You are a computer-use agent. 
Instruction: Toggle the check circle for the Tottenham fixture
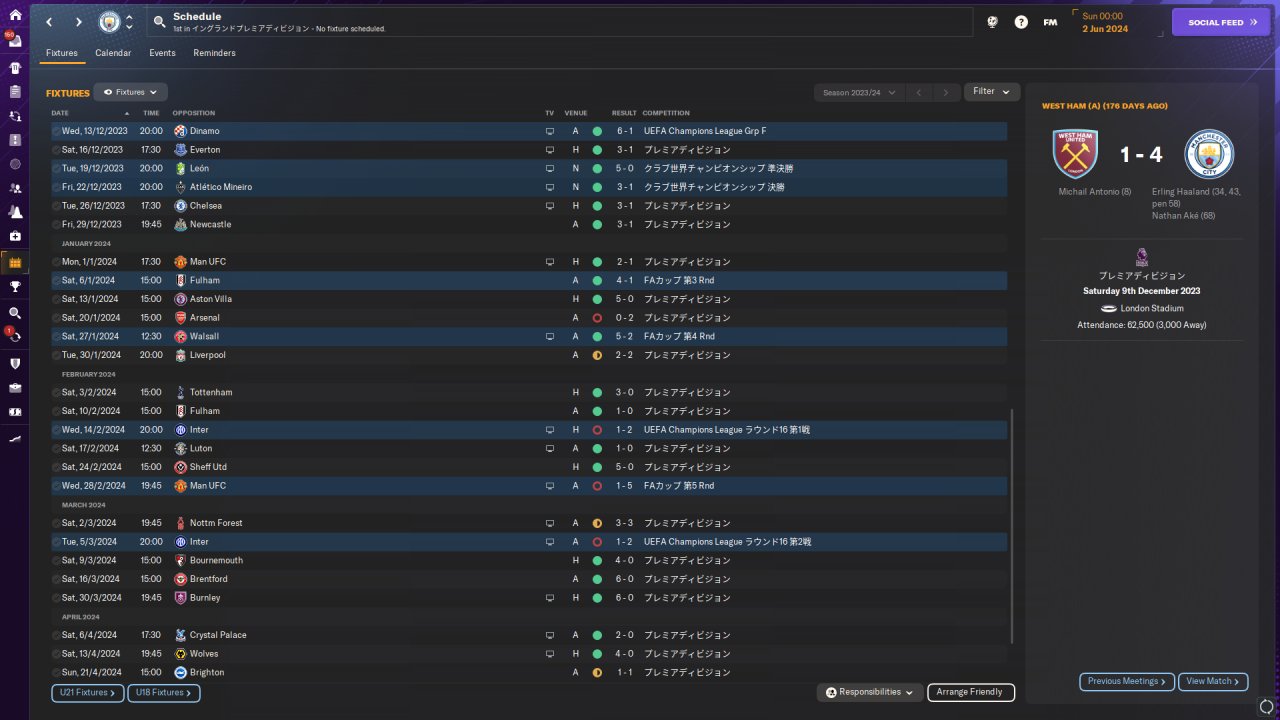56,392
